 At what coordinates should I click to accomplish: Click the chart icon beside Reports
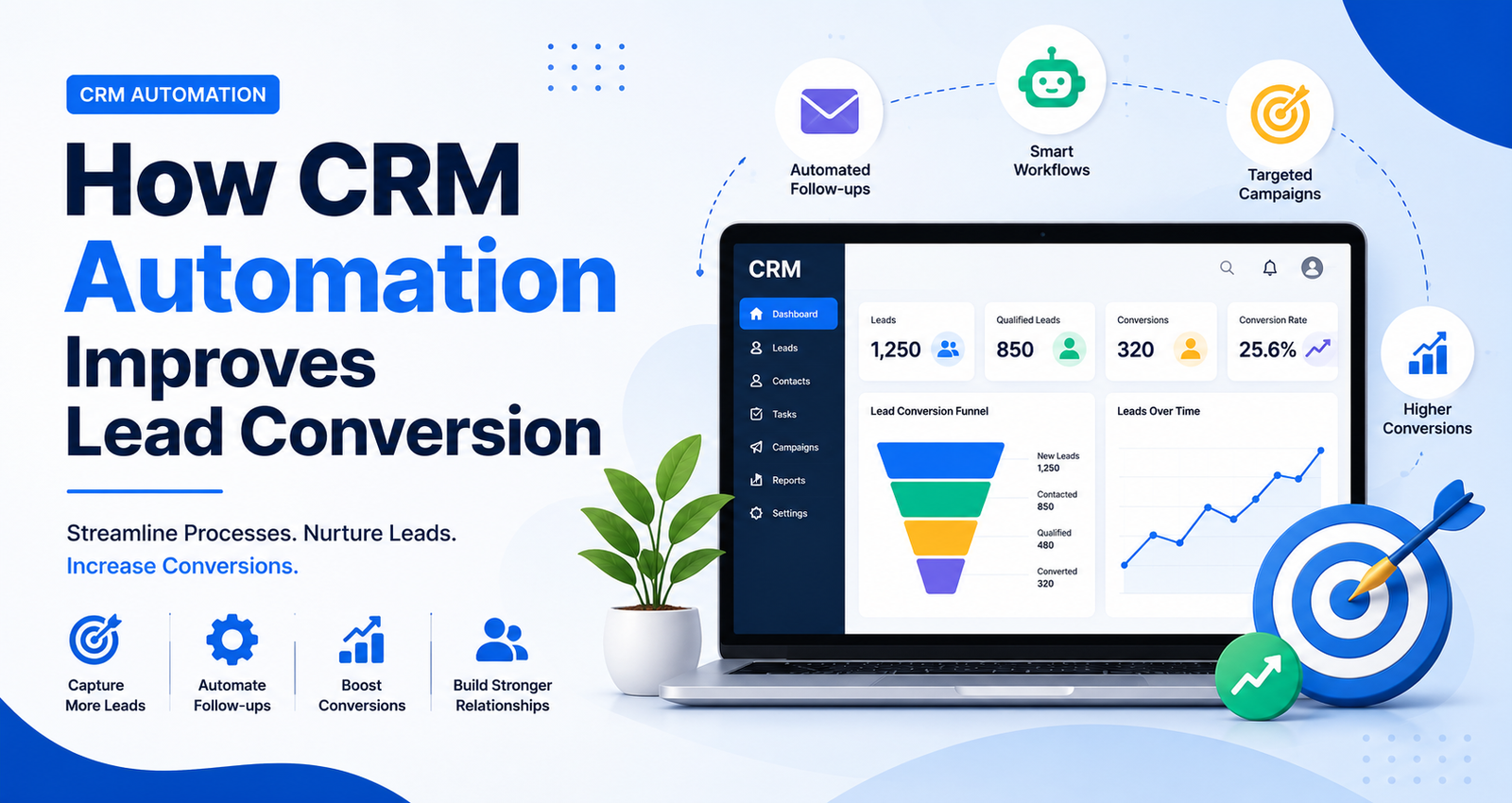(x=756, y=480)
